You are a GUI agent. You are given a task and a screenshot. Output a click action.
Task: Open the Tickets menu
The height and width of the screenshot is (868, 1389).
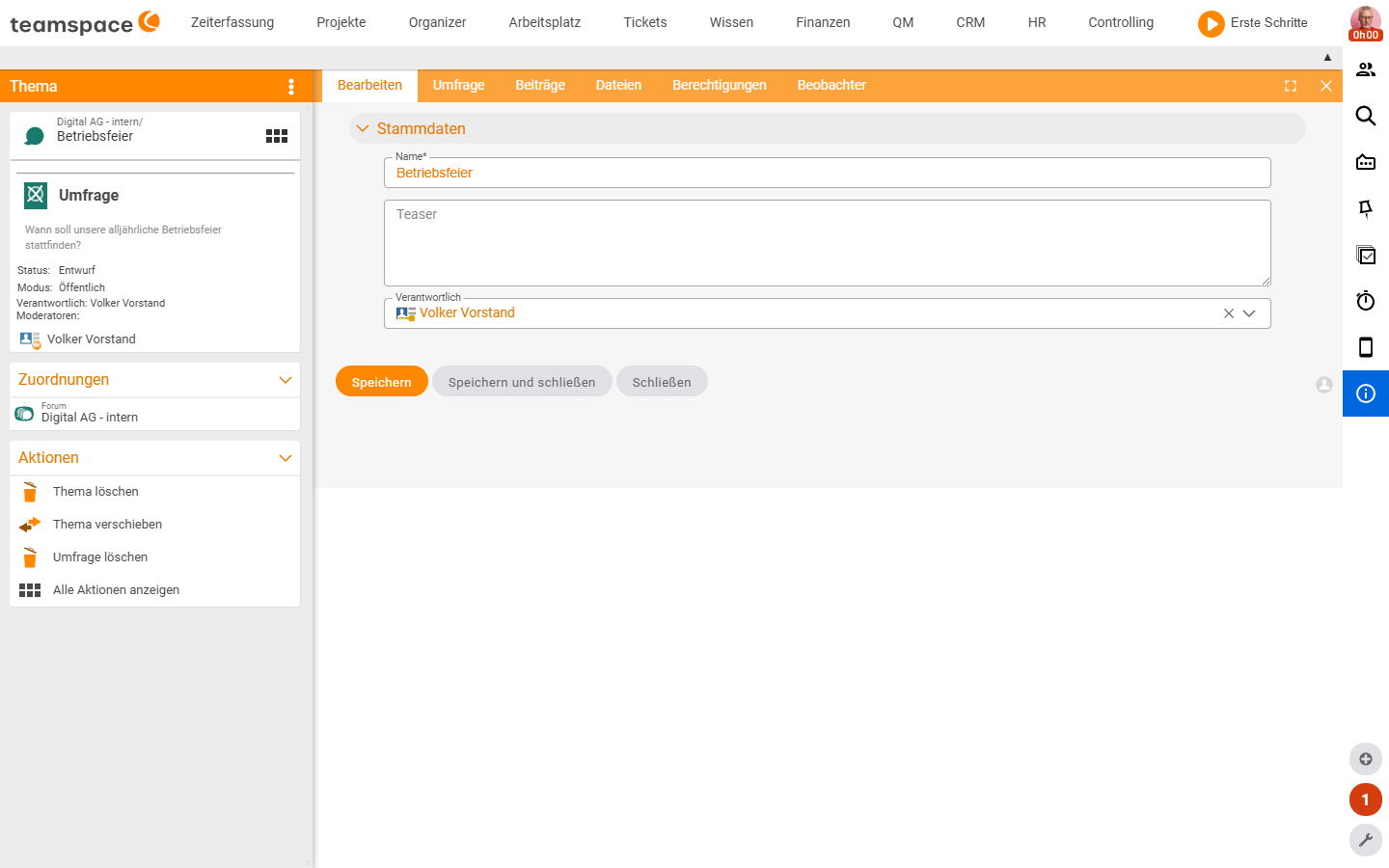(645, 22)
